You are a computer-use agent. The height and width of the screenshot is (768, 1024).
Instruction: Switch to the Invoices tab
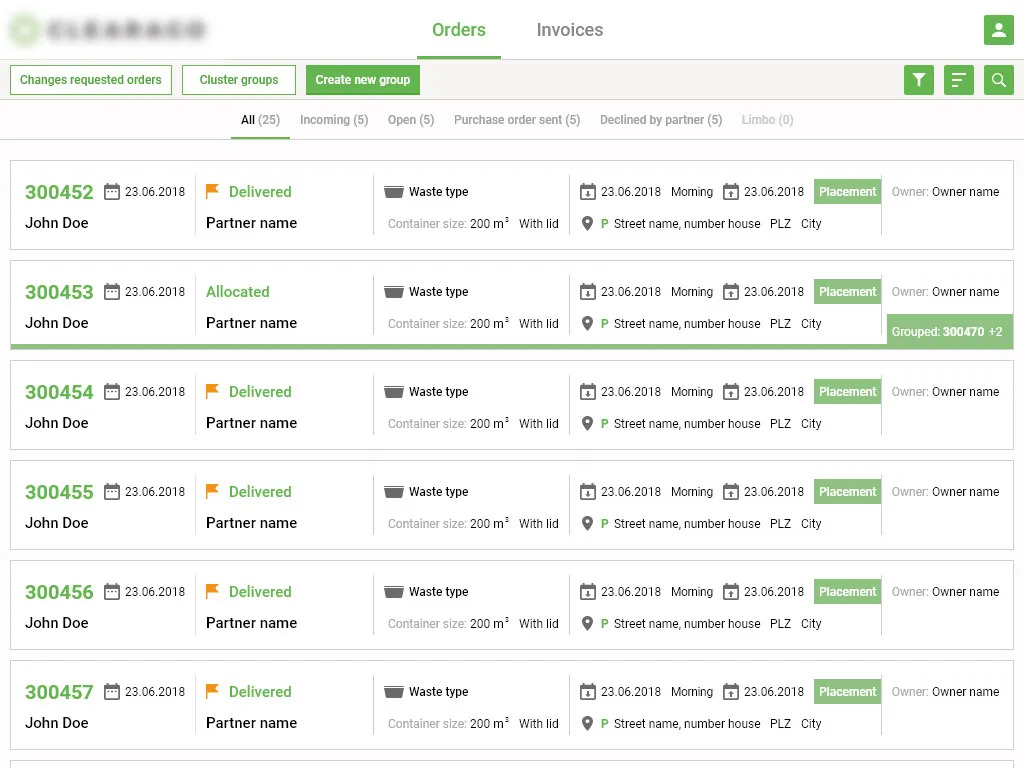click(569, 30)
